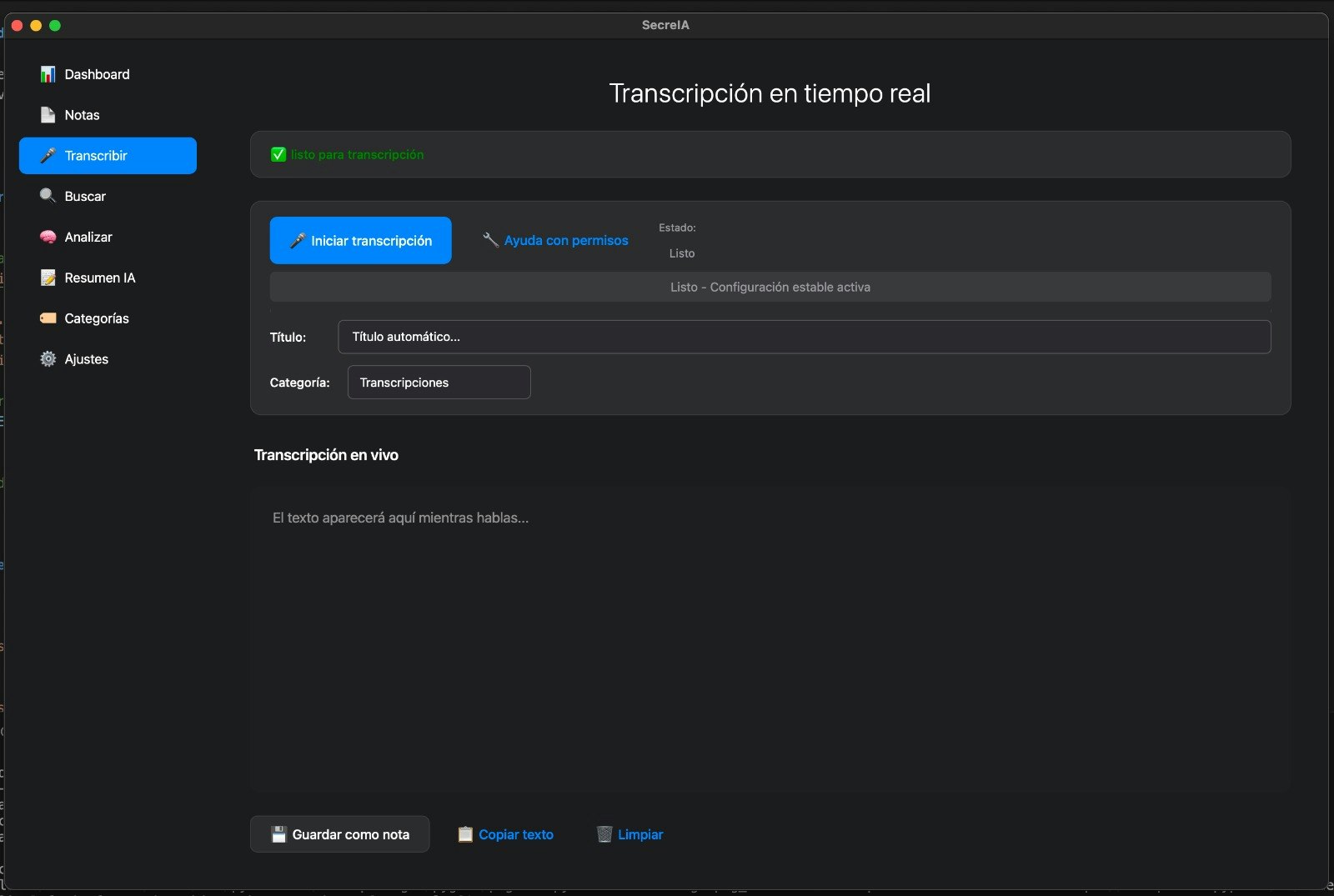The width and height of the screenshot is (1334, 896).
Task: Open Categorías in the sidebar
Action: 108,318
